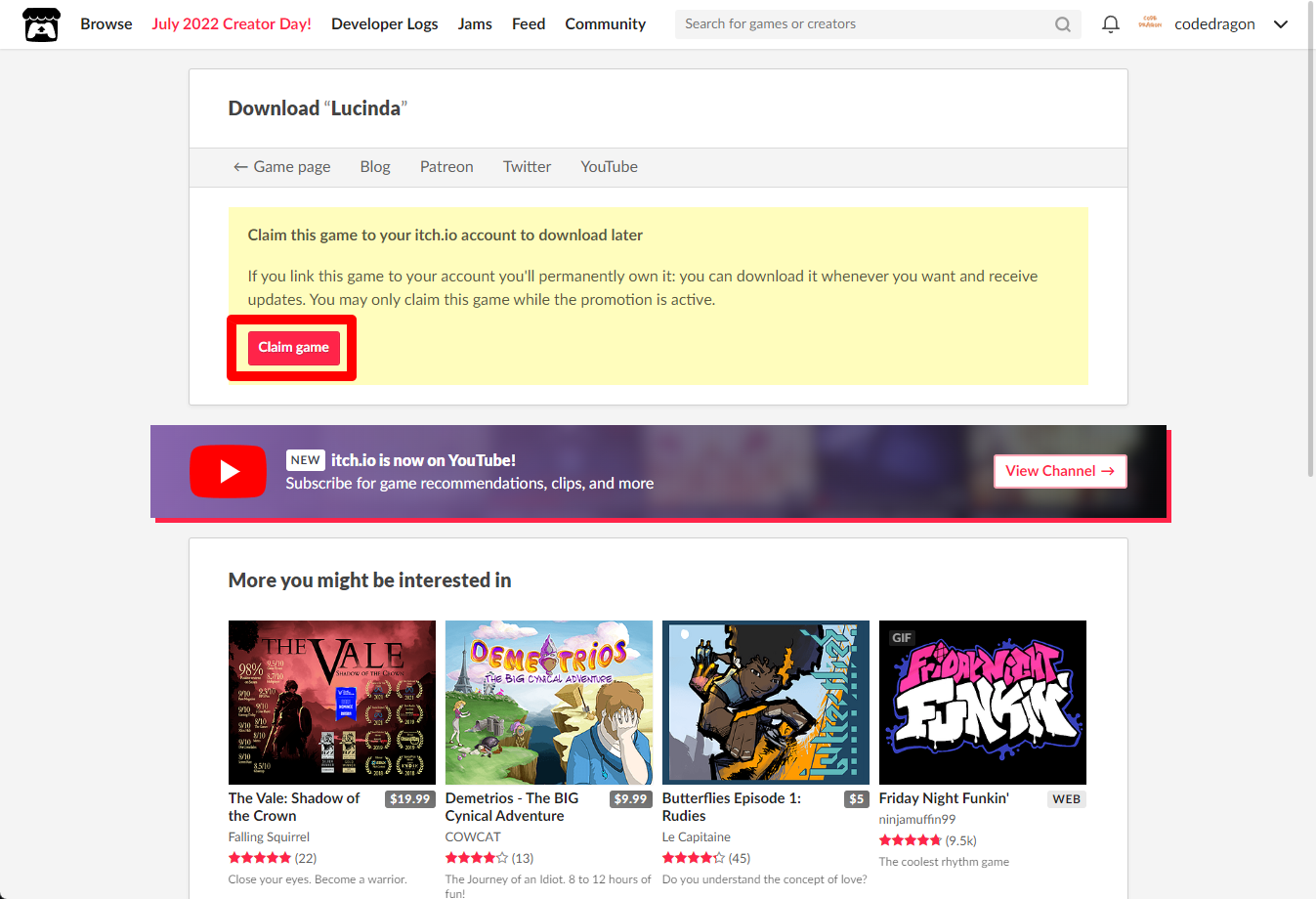Click the WEB platform tag
Image resolution: width=1316 pixels, height=899 pixels.
coord(1067,799)
